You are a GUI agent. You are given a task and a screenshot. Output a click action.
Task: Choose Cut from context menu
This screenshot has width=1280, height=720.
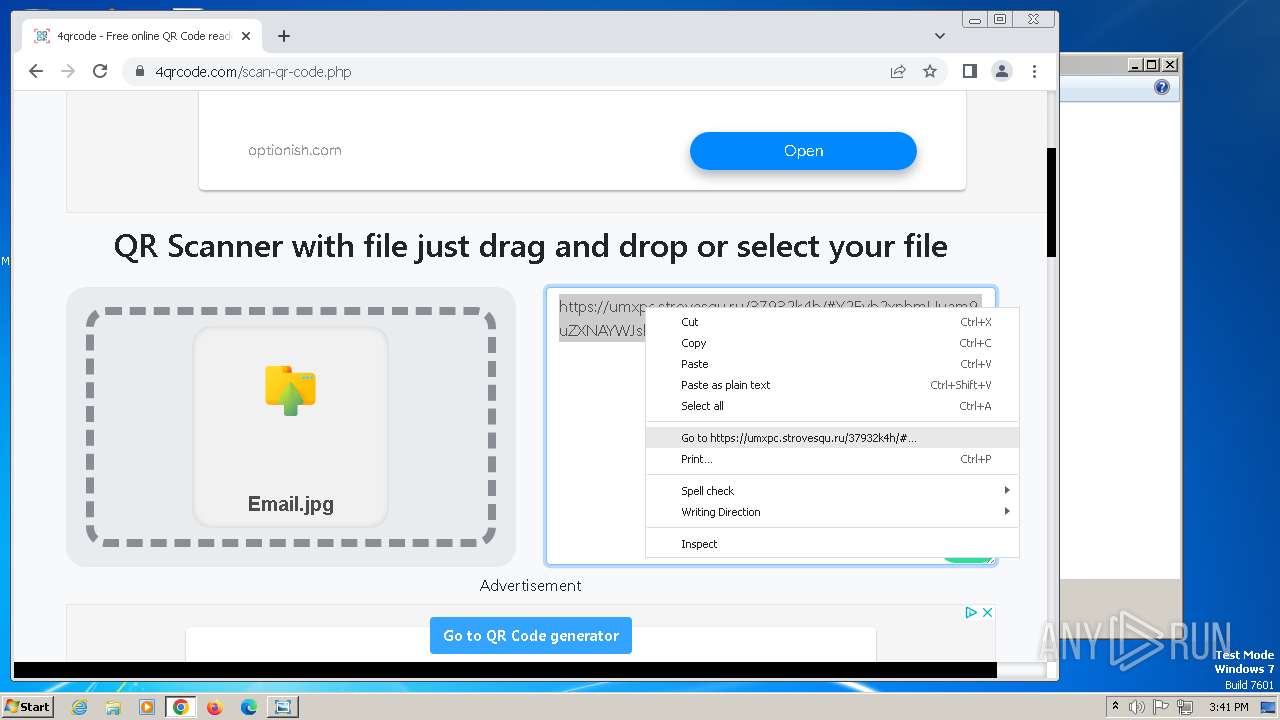pyautogui.click(x=832, y=322)
